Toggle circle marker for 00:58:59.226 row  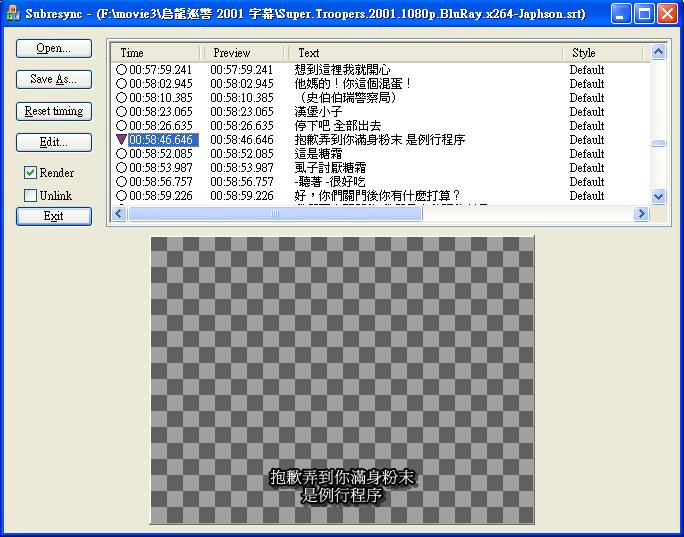(121, 195)
